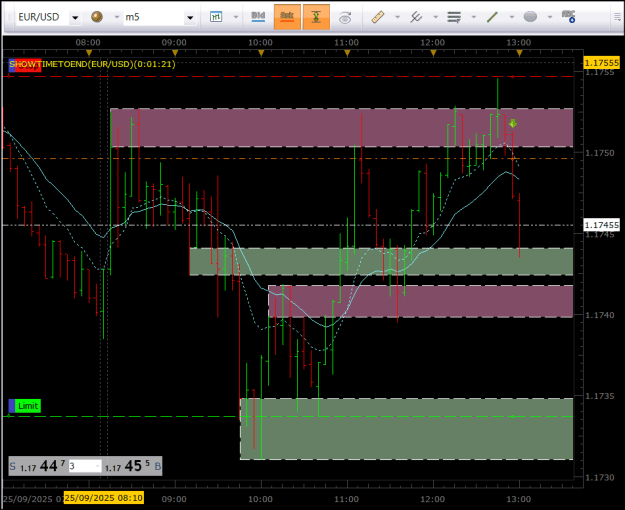Click the white 1.17455 price label

point(601,225)
